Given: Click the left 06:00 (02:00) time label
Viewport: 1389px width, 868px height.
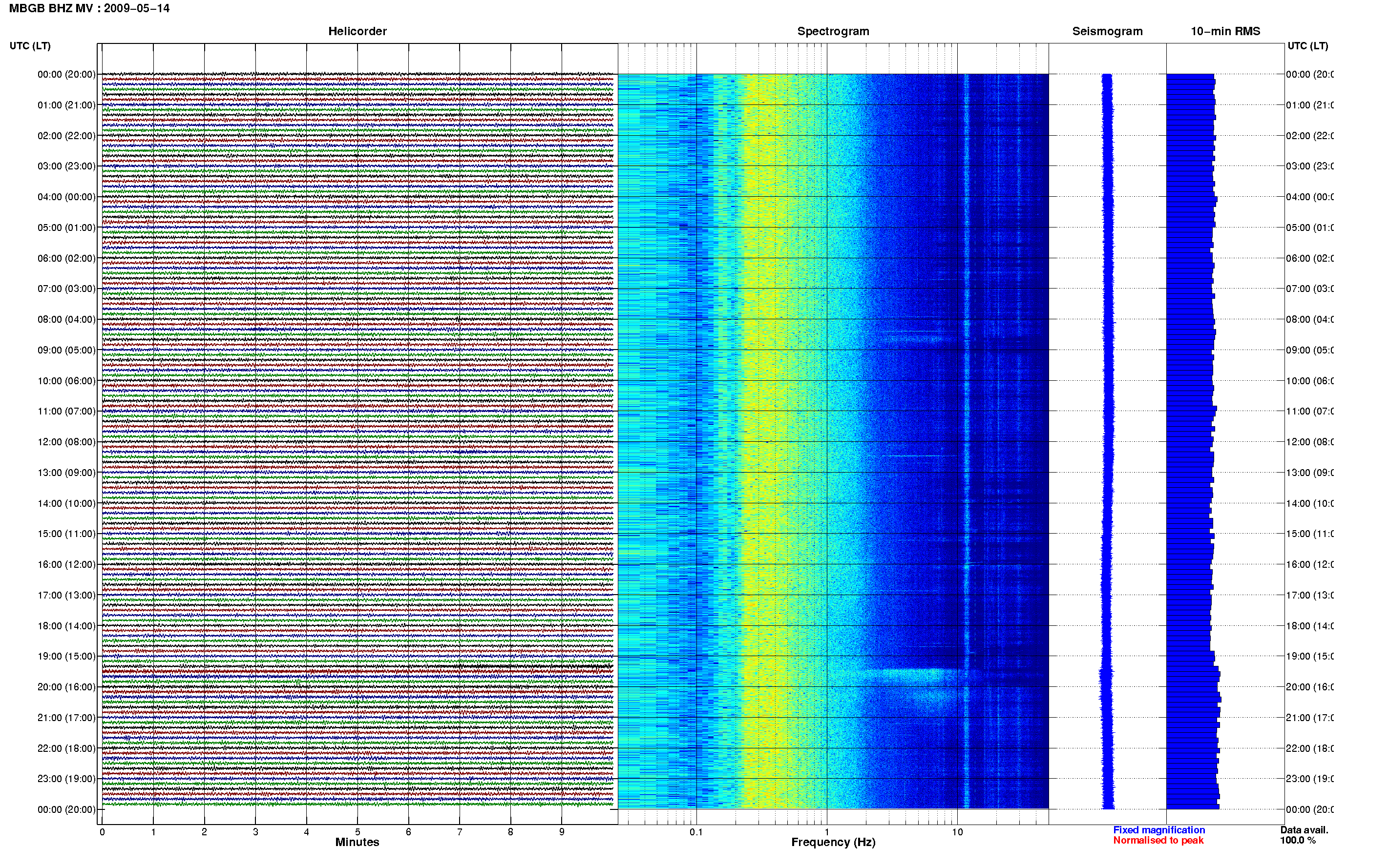Looking at the screenshot, I should click(x=66, y=258).
